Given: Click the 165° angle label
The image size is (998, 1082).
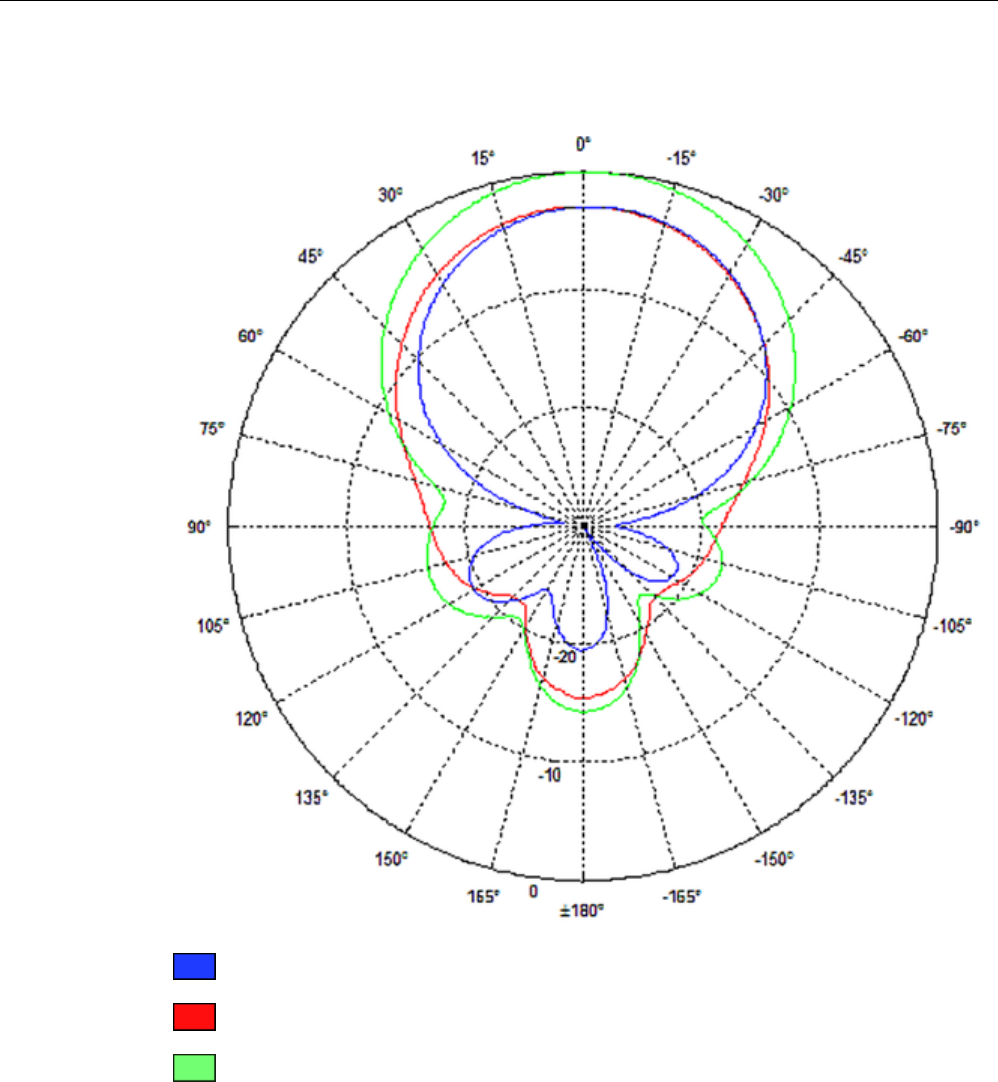Looking at the screenshot, I should [483, 896].
